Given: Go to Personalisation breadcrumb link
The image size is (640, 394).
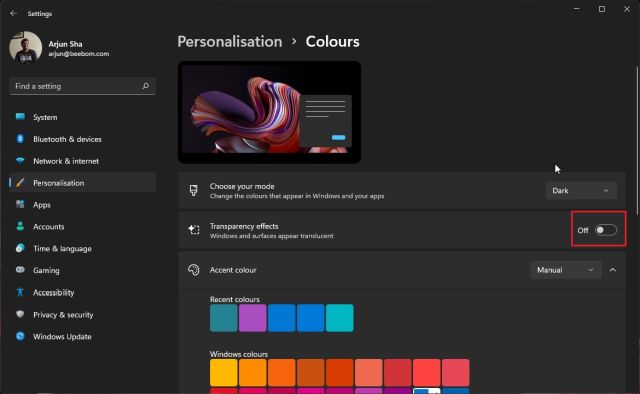Looking at the screenshot, I should (x=230, y=42).
